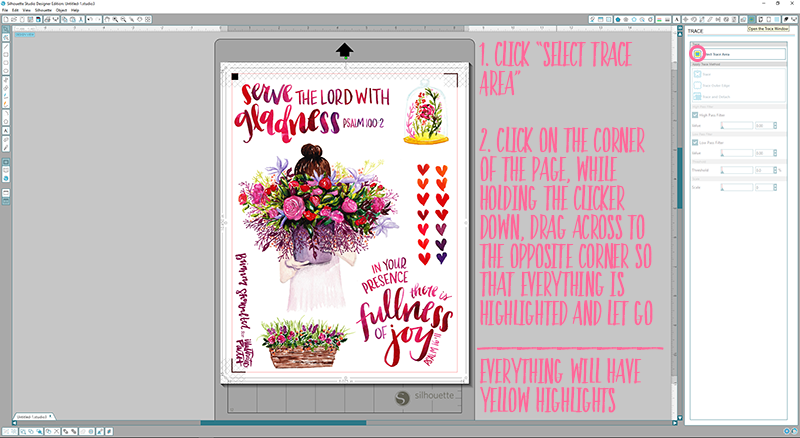This screenshot has height=438, width=800.
Task: Open the Move window icon
Action: [686, 19]
